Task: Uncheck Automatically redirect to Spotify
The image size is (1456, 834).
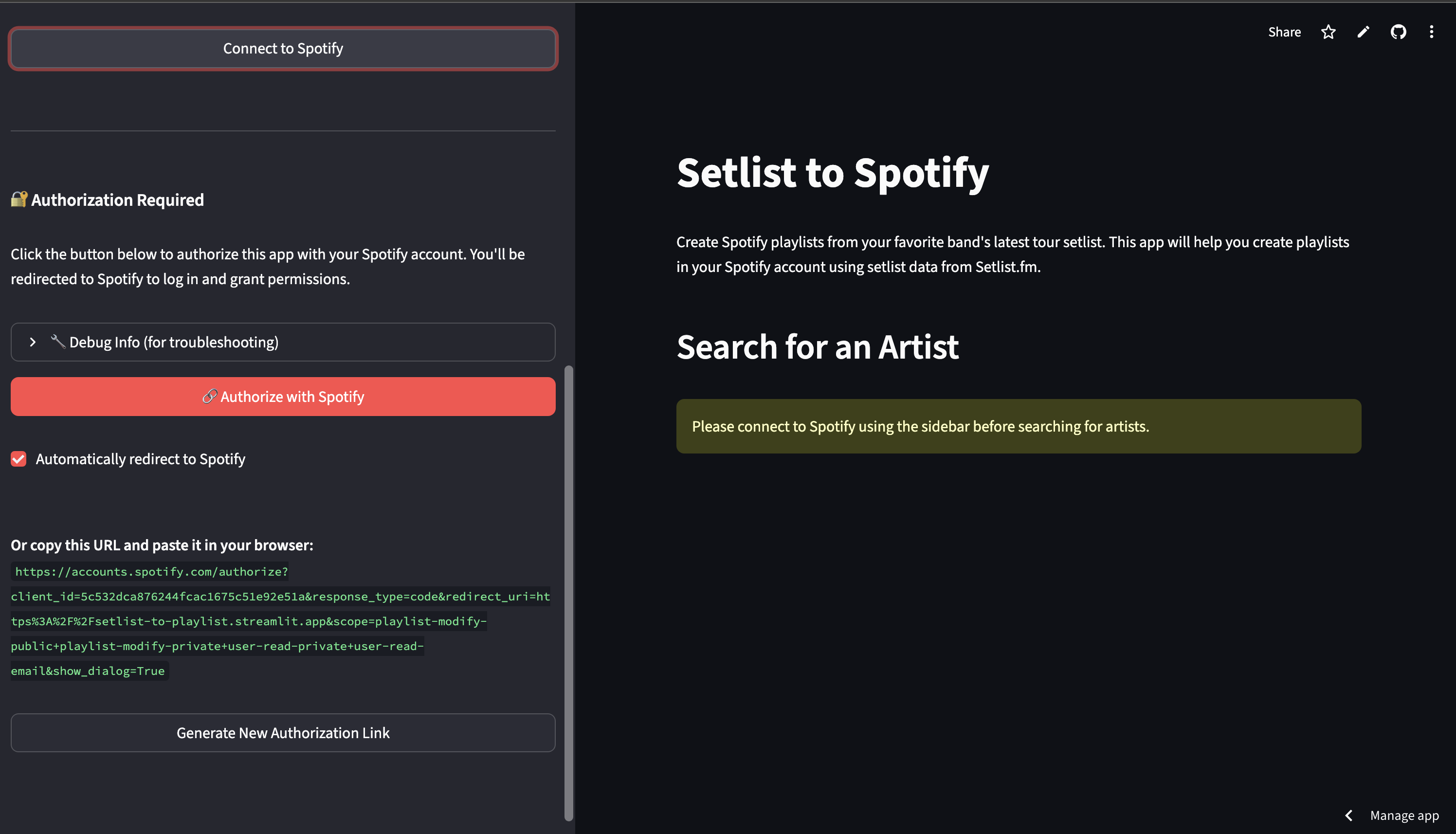Action: [19, 459]
